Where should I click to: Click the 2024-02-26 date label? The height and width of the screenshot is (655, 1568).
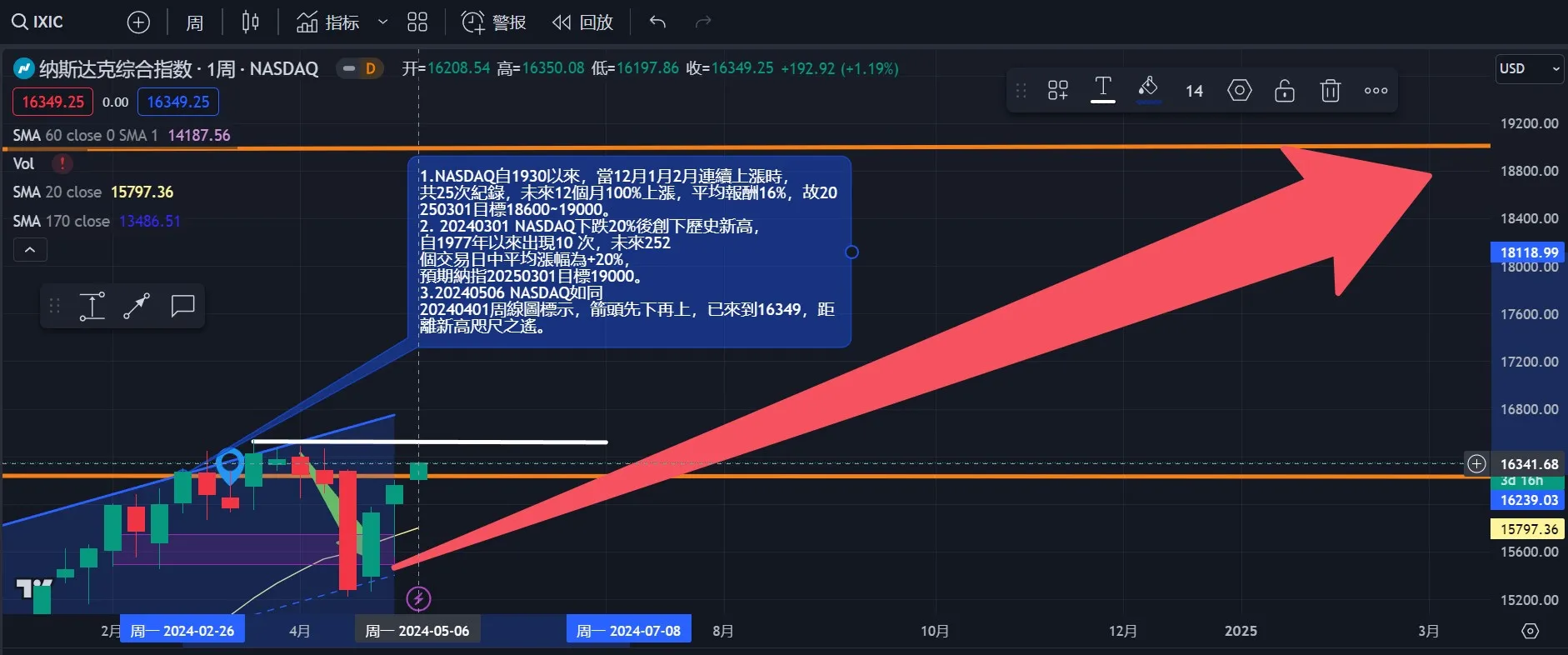click(182, 631)
